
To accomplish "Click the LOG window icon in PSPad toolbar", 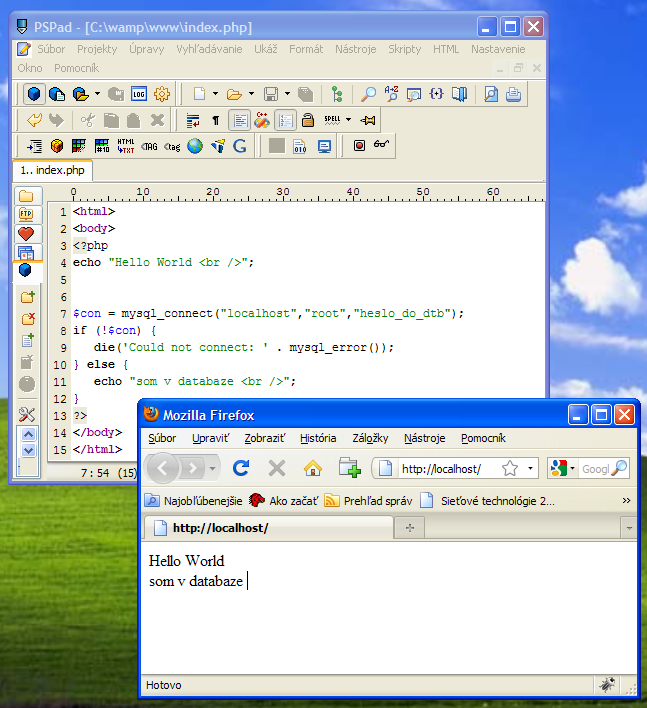I will (x=139, y=94).
